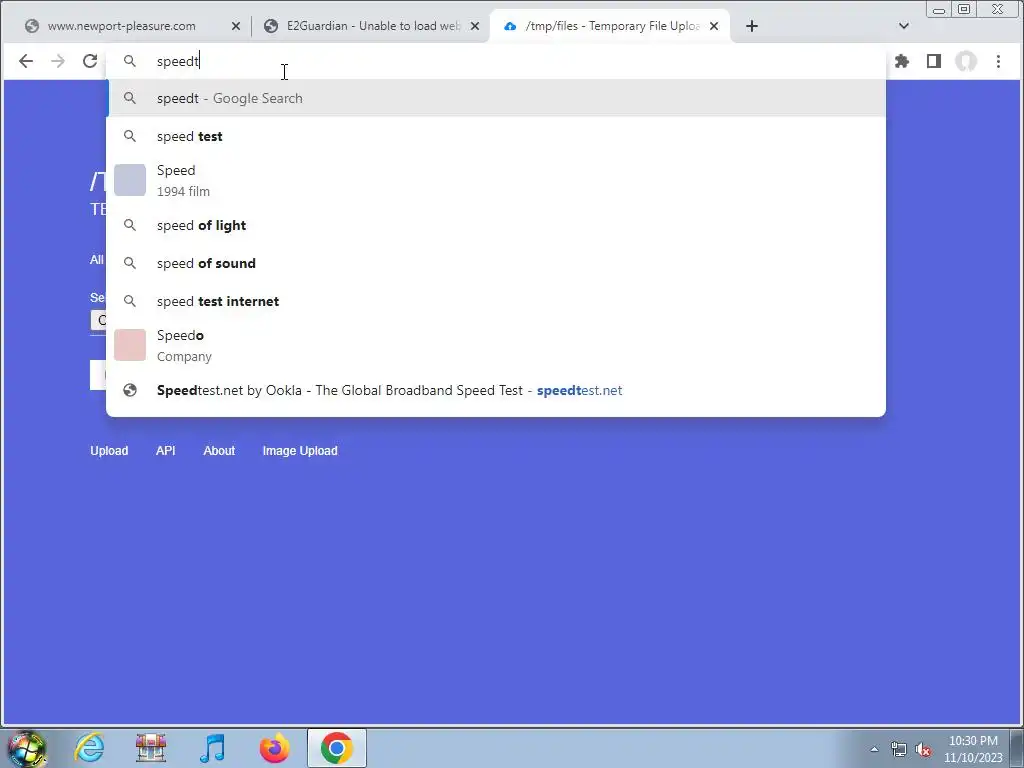
Task: Open the Chrome profile avatar
Action: 966,61
